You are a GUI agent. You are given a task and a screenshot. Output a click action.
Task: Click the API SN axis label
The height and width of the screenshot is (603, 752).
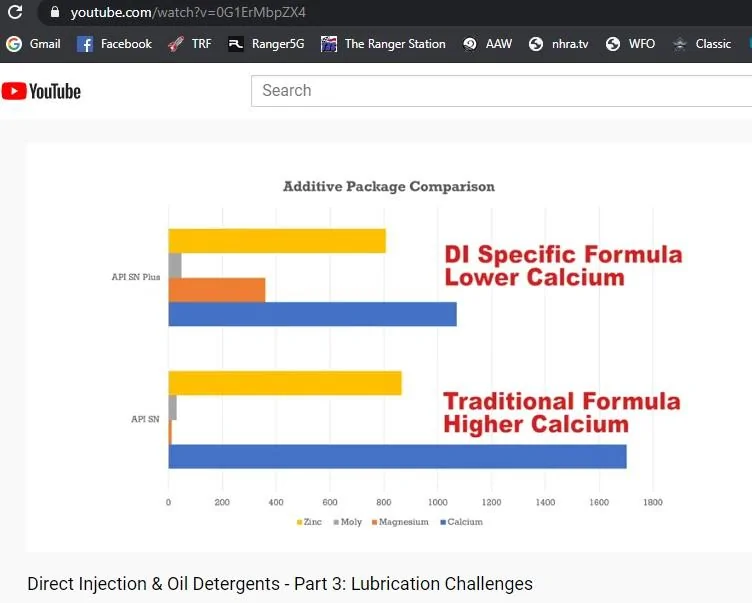(145, 419)
